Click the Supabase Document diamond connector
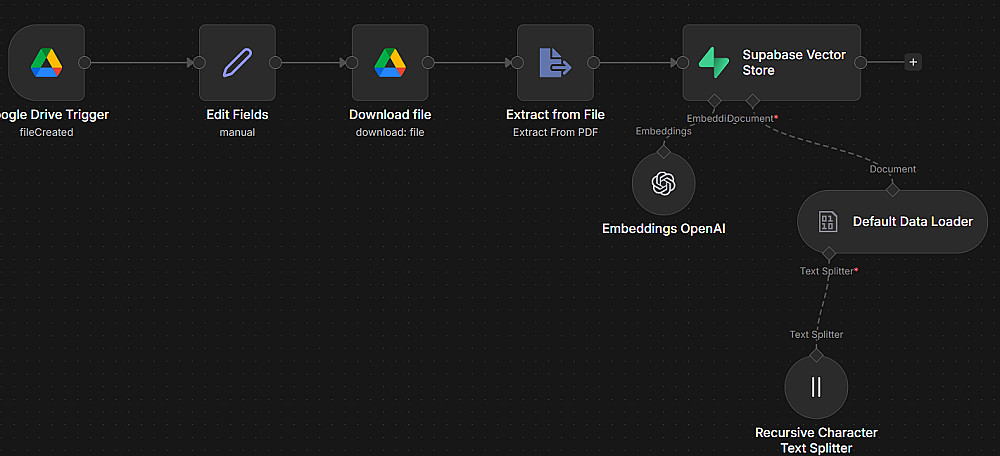This screenshot has width=1000, height=456. 753,101
